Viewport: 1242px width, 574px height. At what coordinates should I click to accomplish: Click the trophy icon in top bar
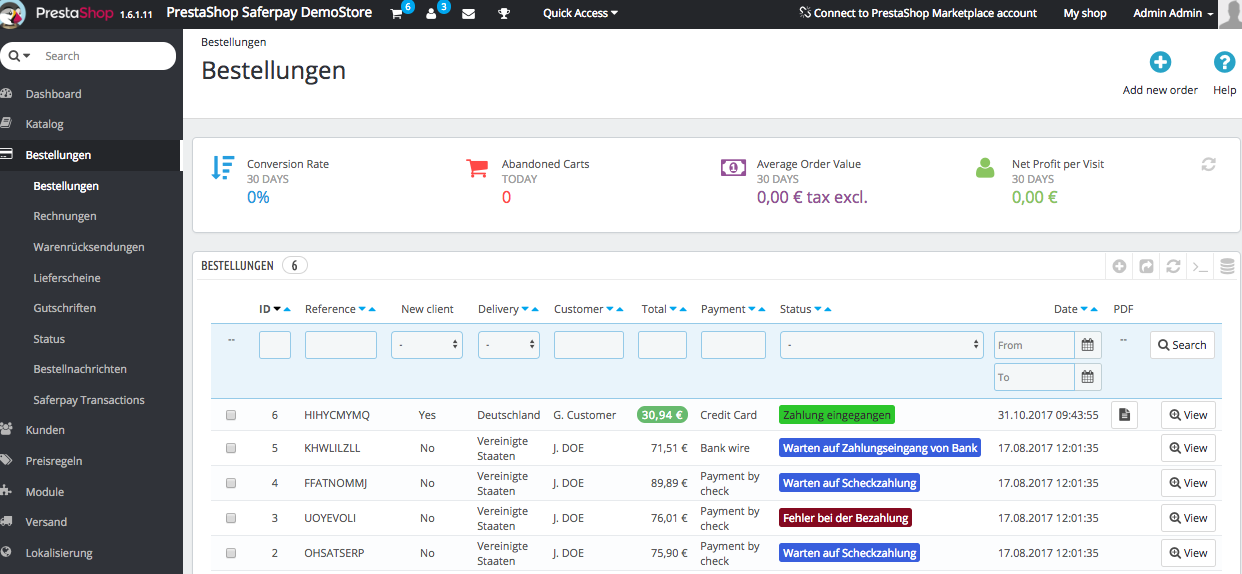(504, 14)
